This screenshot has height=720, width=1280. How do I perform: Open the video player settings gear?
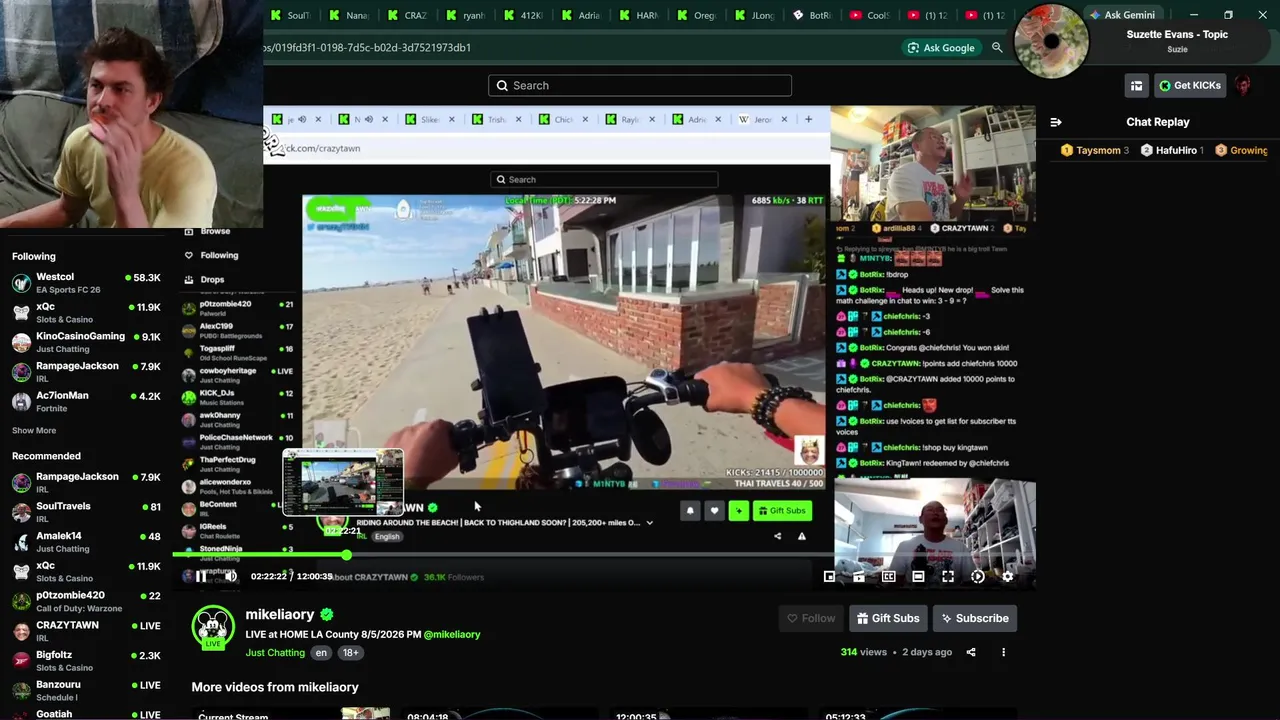pos(1007,576)
